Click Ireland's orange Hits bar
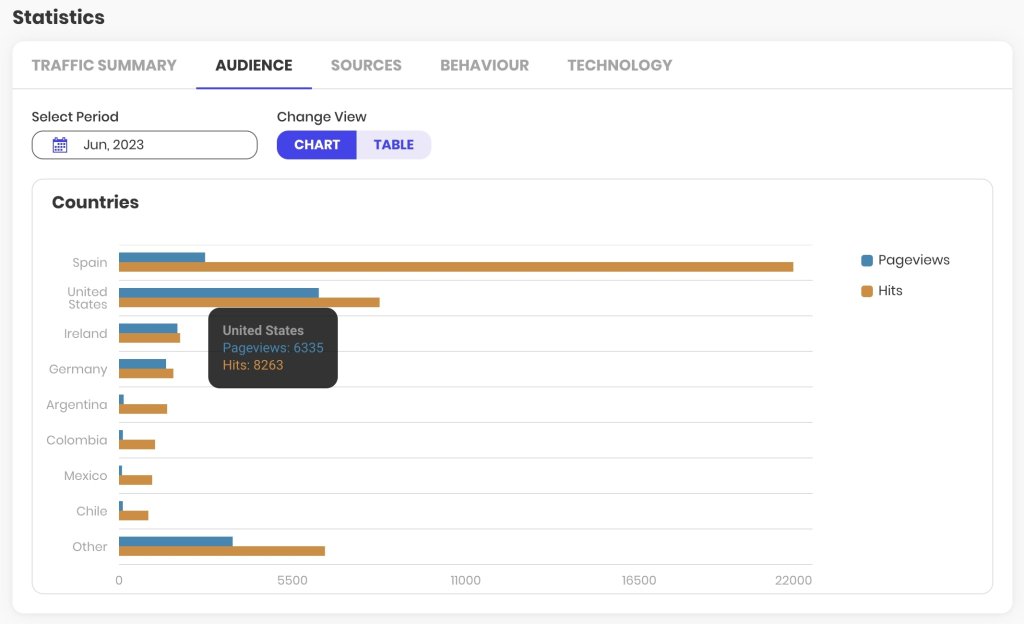 pyautogui.click(x=150, y=338)
